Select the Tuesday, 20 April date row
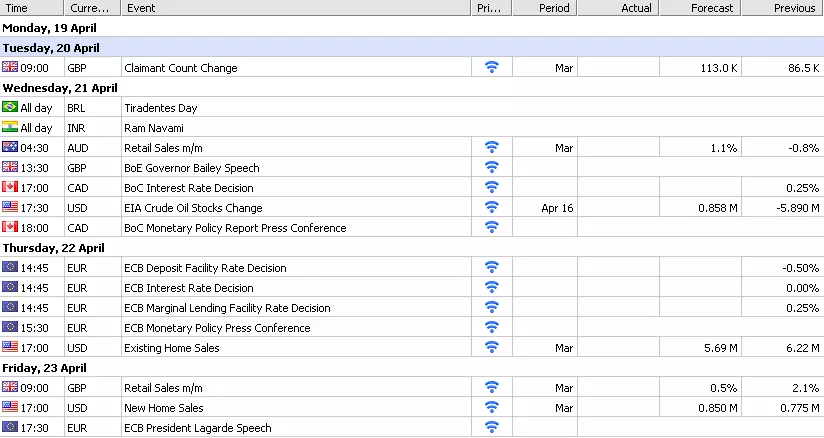The width and height of the screenshot is (824, 438). (412, 47)
